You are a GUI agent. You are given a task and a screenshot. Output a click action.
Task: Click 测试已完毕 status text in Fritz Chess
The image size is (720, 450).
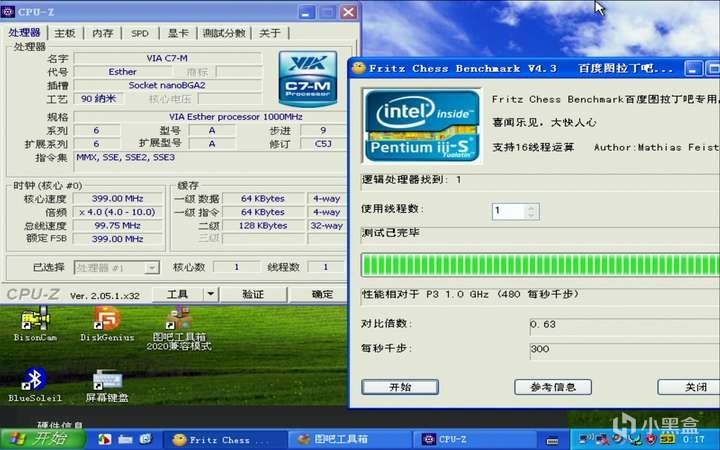[x=390, y=233]
